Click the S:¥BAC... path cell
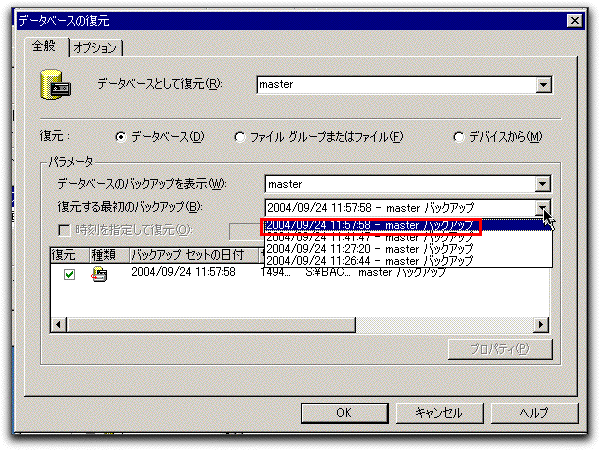 click(328, 272)
